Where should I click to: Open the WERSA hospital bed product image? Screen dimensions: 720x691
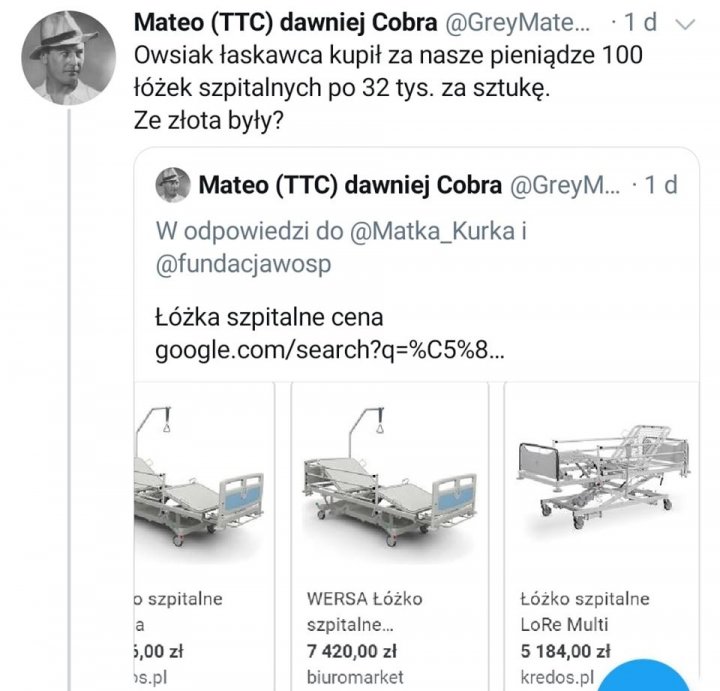(389, 475)
